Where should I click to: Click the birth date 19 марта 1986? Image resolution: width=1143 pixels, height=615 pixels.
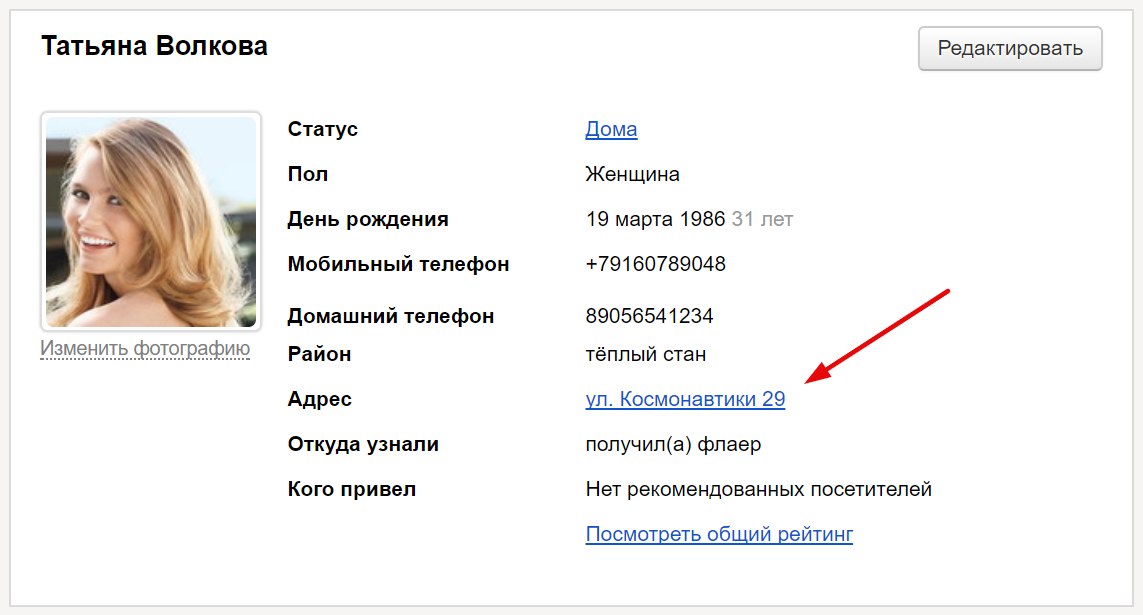click(655, 219)
